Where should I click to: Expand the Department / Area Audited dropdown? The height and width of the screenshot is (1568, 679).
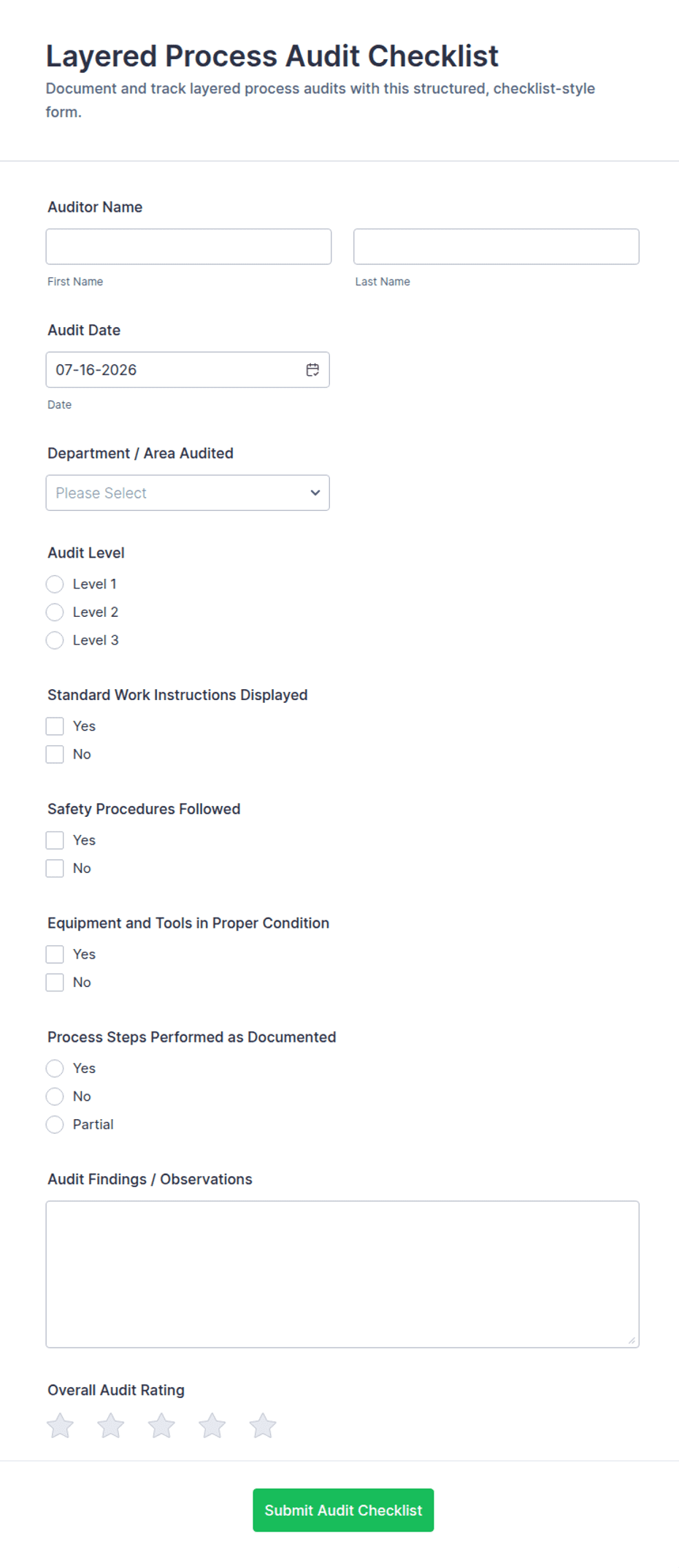[x=188, y=493]
